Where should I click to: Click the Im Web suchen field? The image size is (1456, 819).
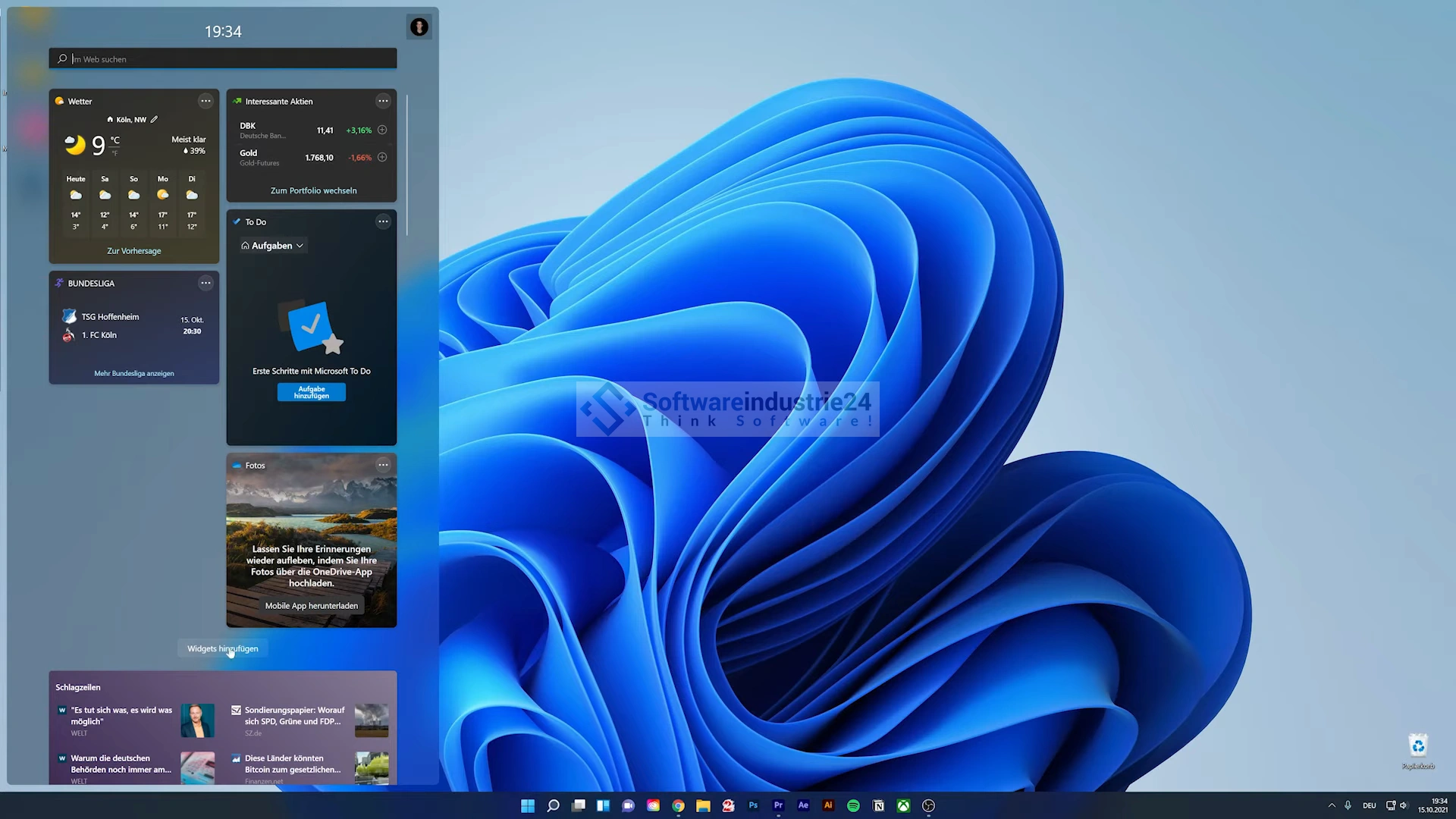pyautogui.click(x=223, y=58)
